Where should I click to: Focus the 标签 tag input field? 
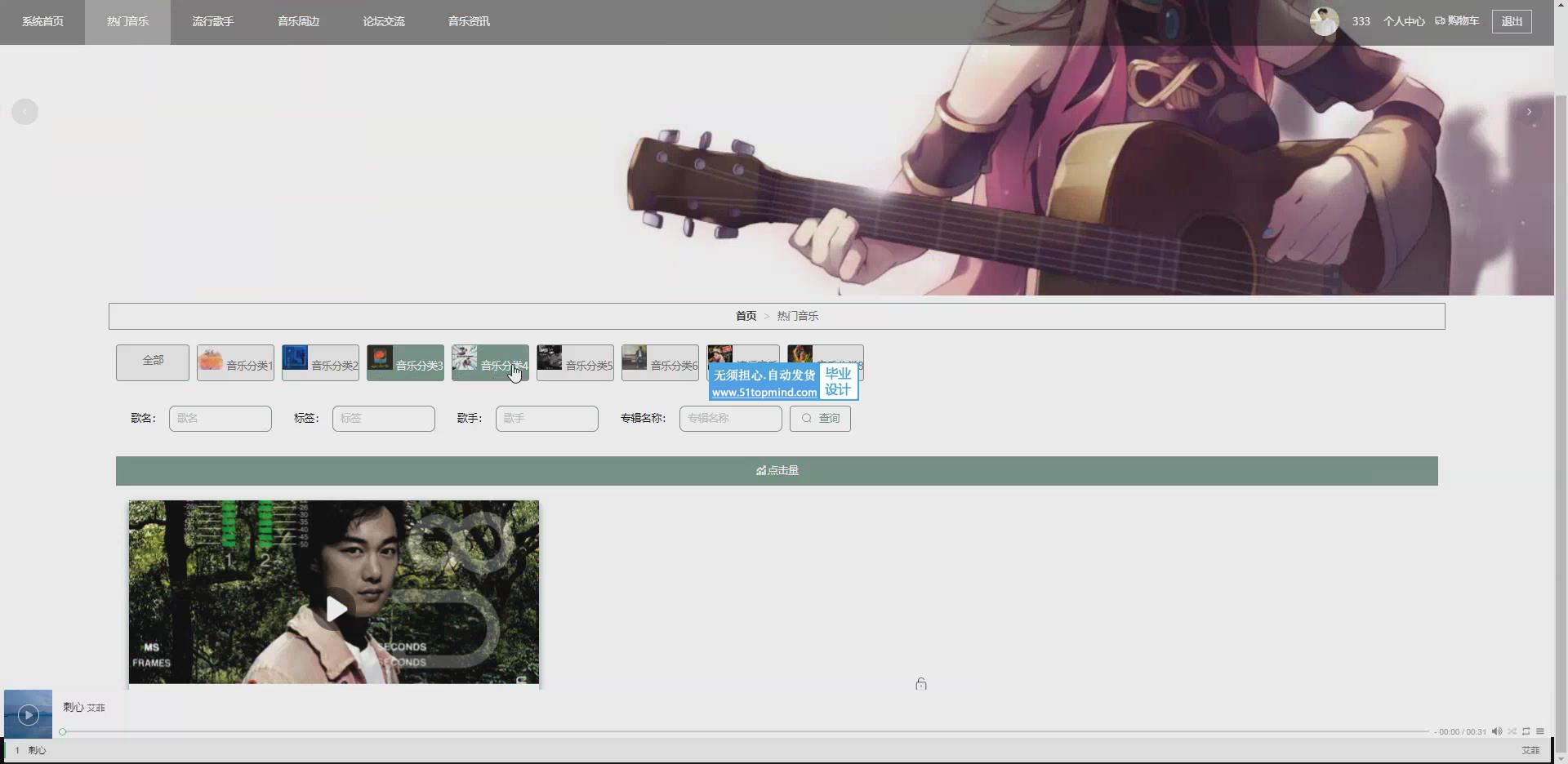point(384,419)
